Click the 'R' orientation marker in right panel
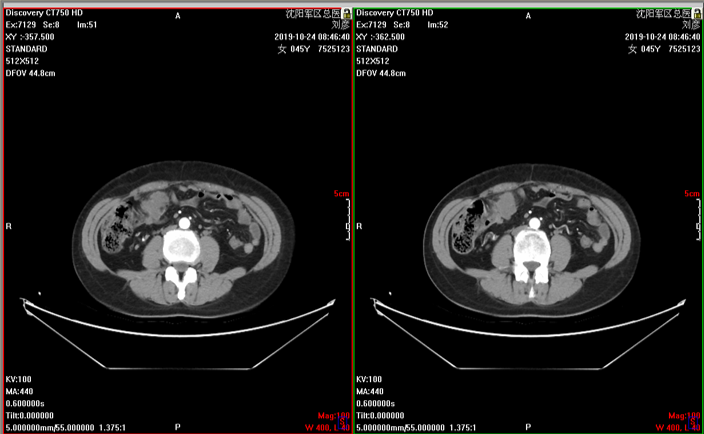Image resolution: width=704 pixels, height=434 pixels. (x=360, y=227)
